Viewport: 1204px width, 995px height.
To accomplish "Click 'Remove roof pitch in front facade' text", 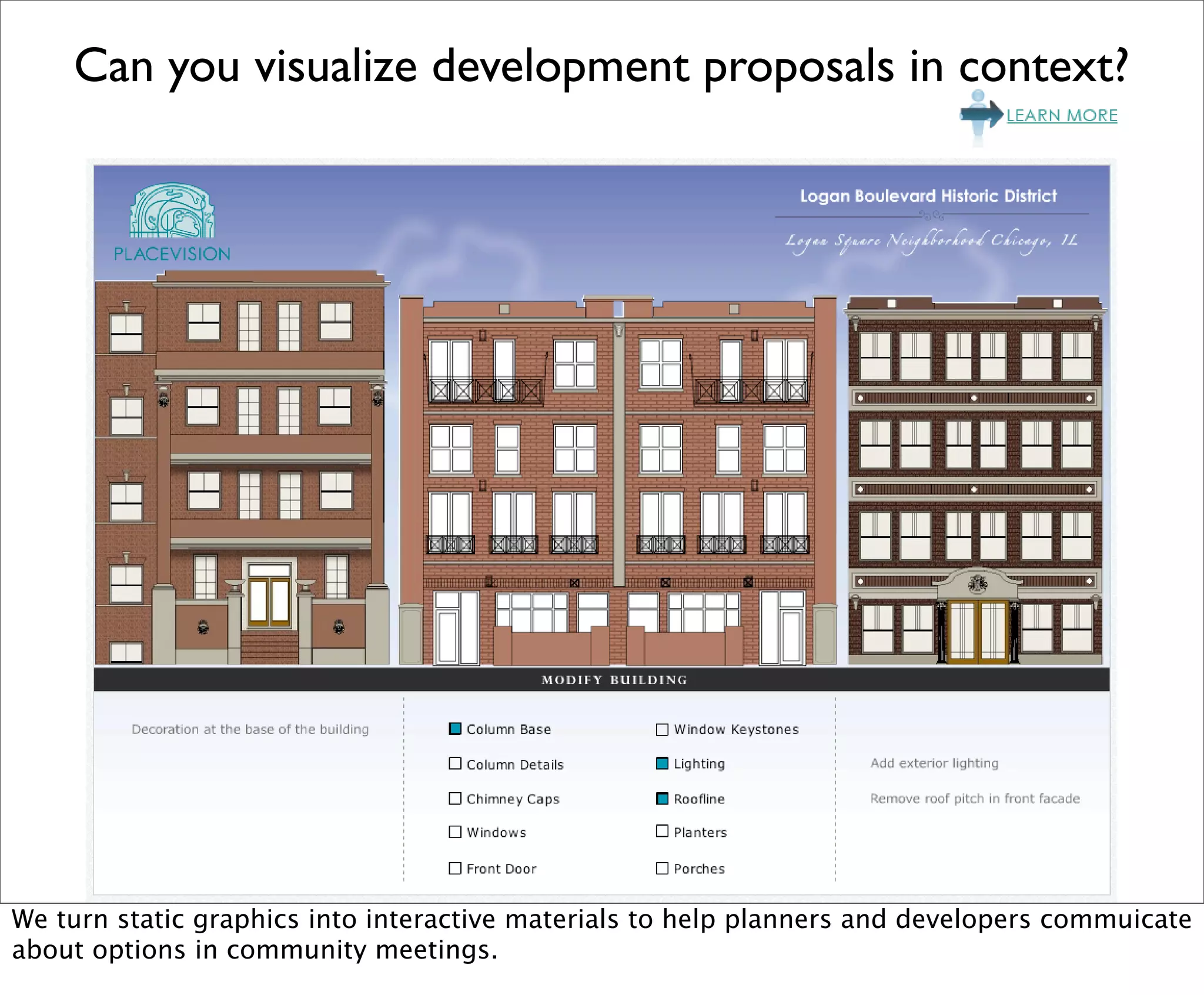I will click(x=975, y=799).
